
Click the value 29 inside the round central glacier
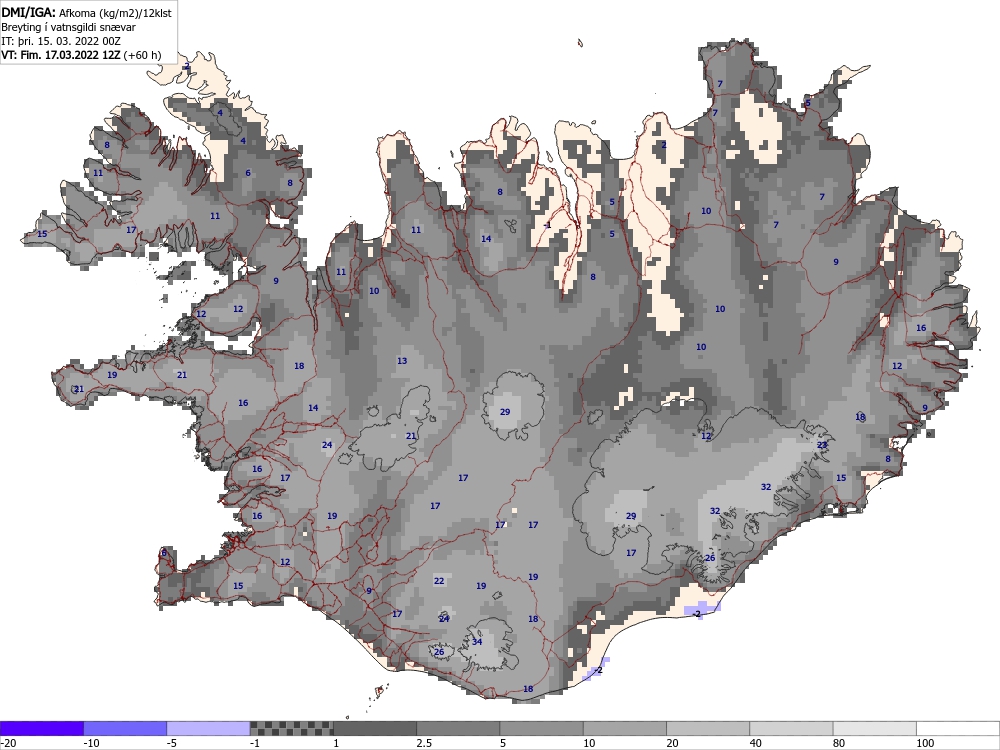505,412
